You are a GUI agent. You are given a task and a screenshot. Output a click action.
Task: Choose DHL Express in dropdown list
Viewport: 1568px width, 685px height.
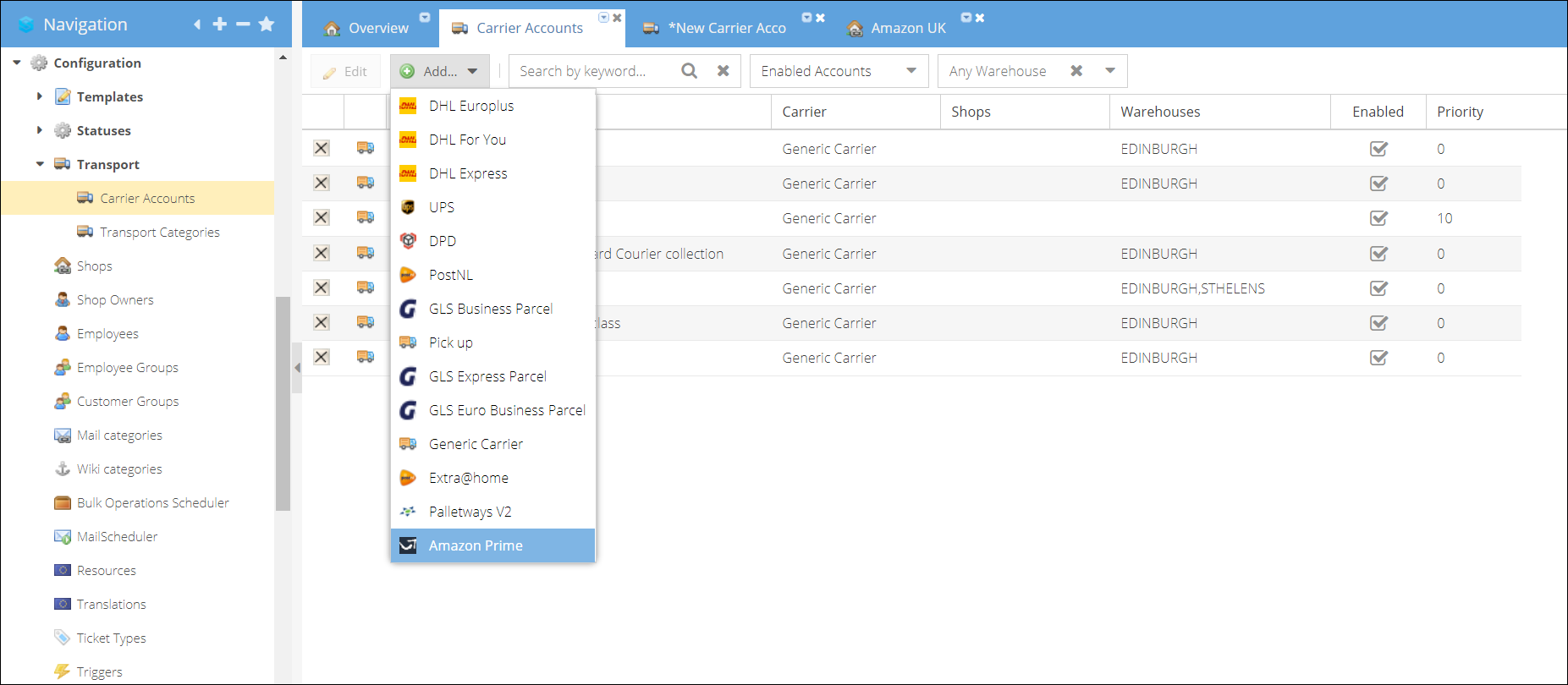[x=492, y=173]
